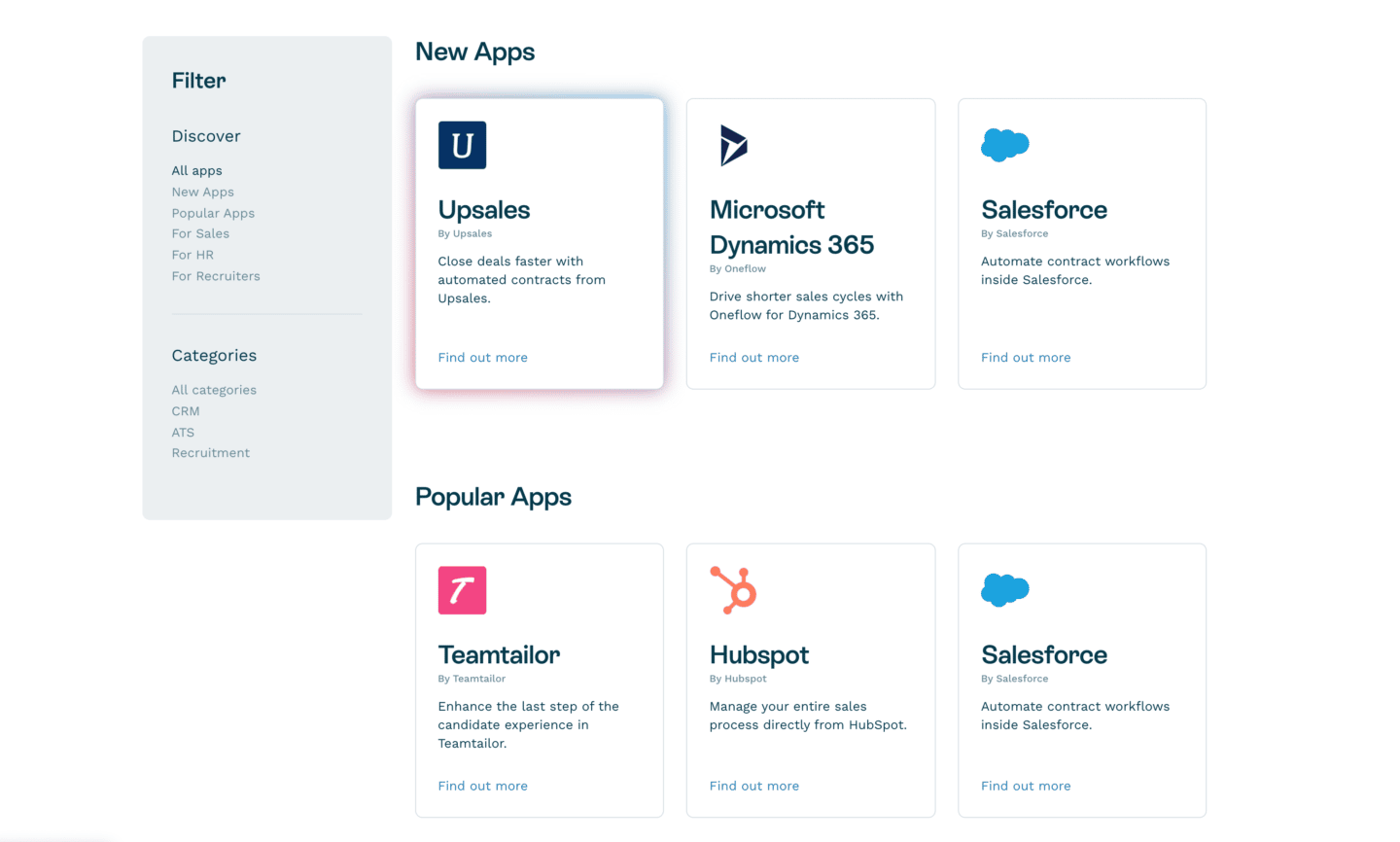Click 'Close deals faster' Upsales description
This screenshot has height=842, width=1400.
(521, 280)
